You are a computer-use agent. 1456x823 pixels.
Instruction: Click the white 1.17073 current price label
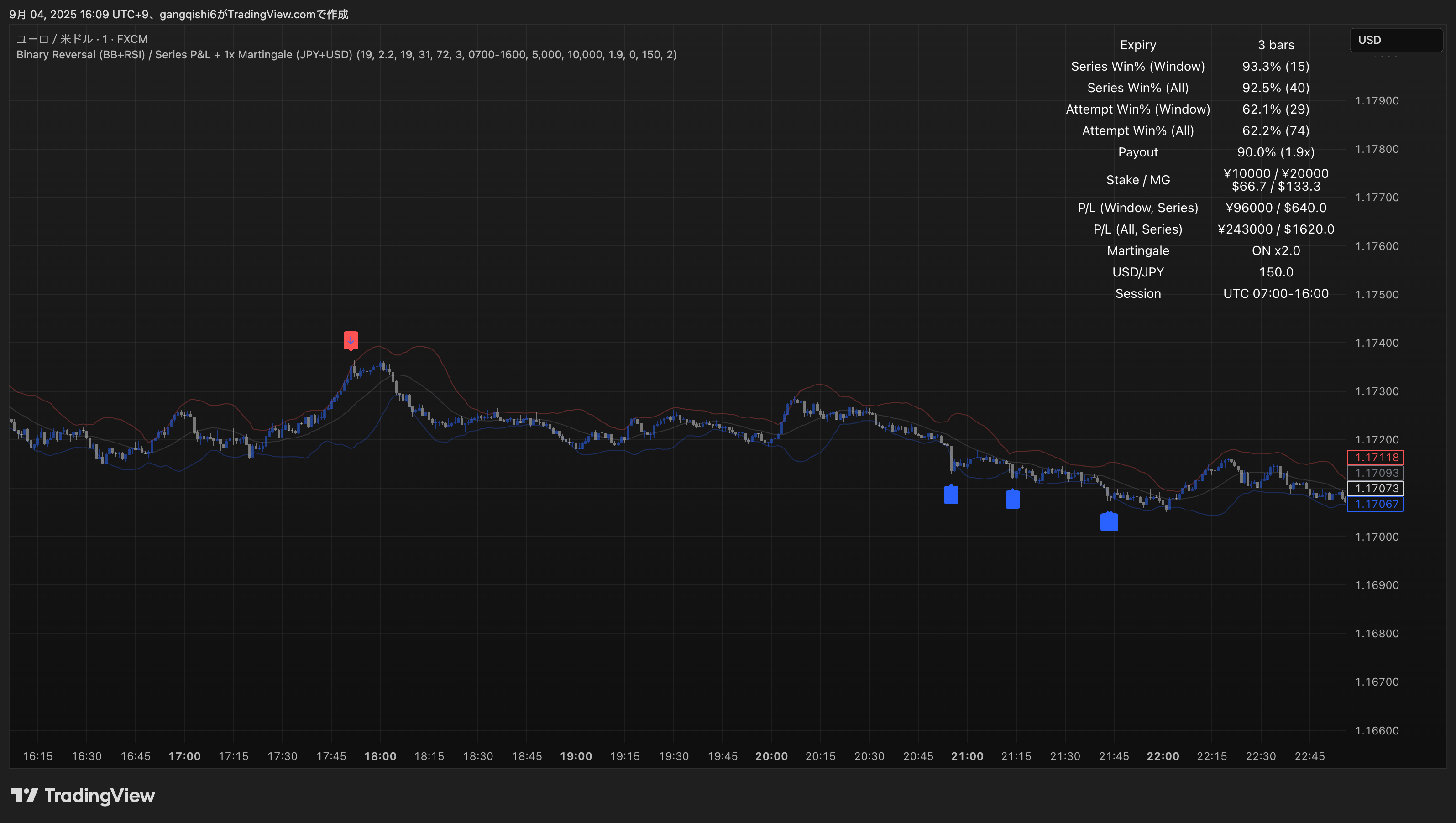click(x=1375, y=489)
